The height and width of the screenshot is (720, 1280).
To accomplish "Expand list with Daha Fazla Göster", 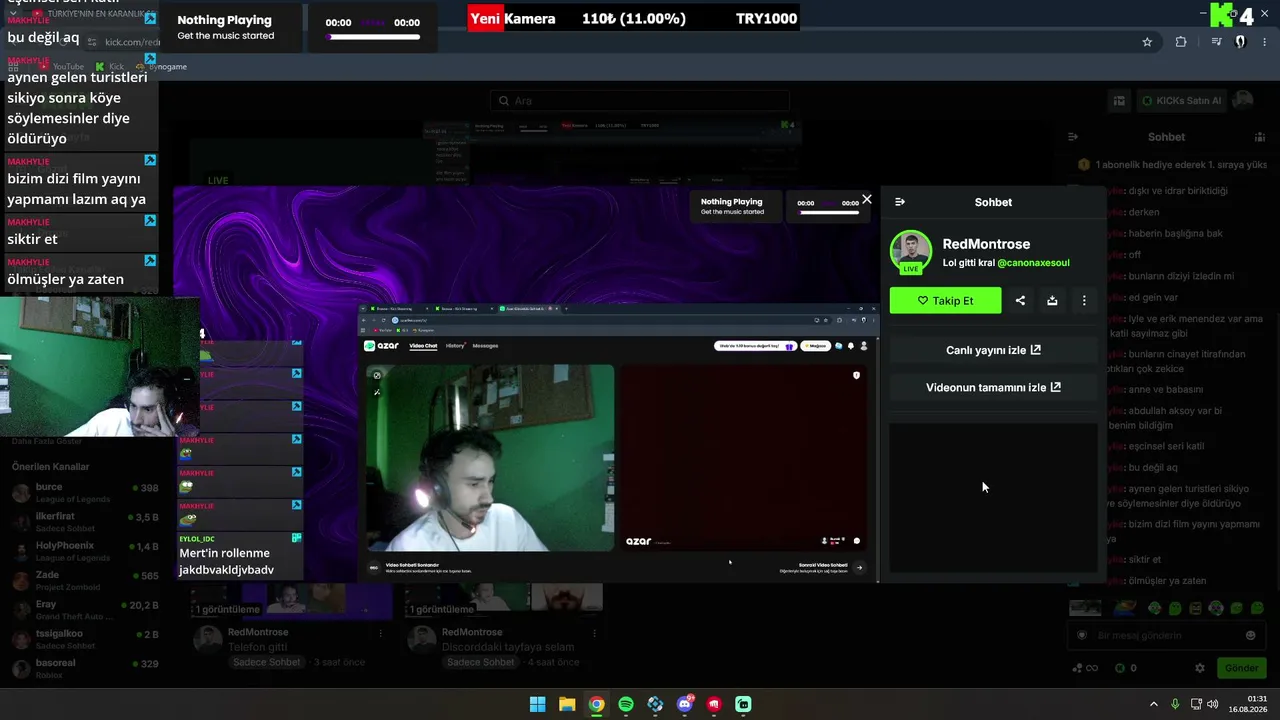I will pyautogui.click(x=47, y=441).
